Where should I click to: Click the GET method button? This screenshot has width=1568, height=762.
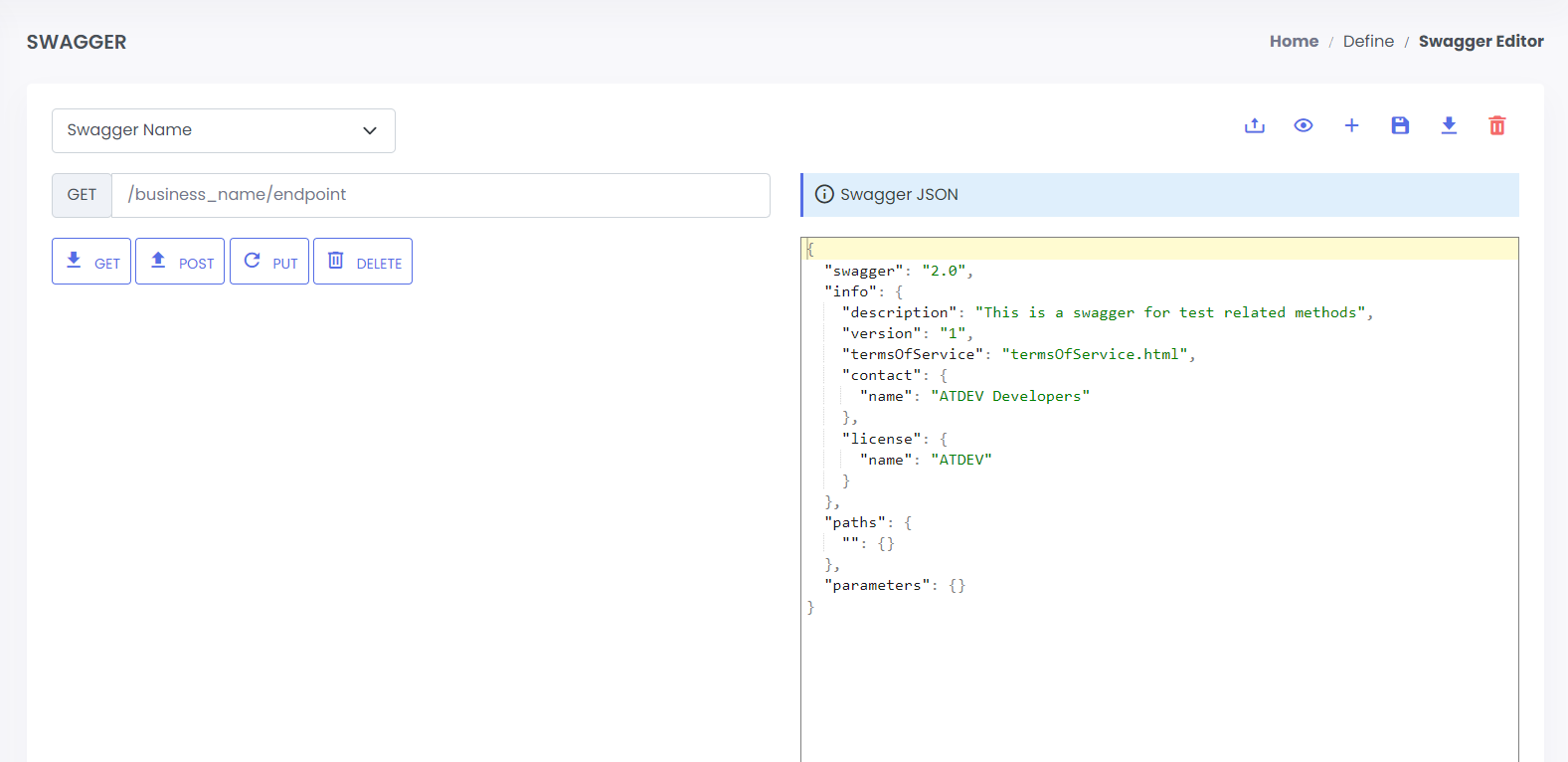[91, 262]
